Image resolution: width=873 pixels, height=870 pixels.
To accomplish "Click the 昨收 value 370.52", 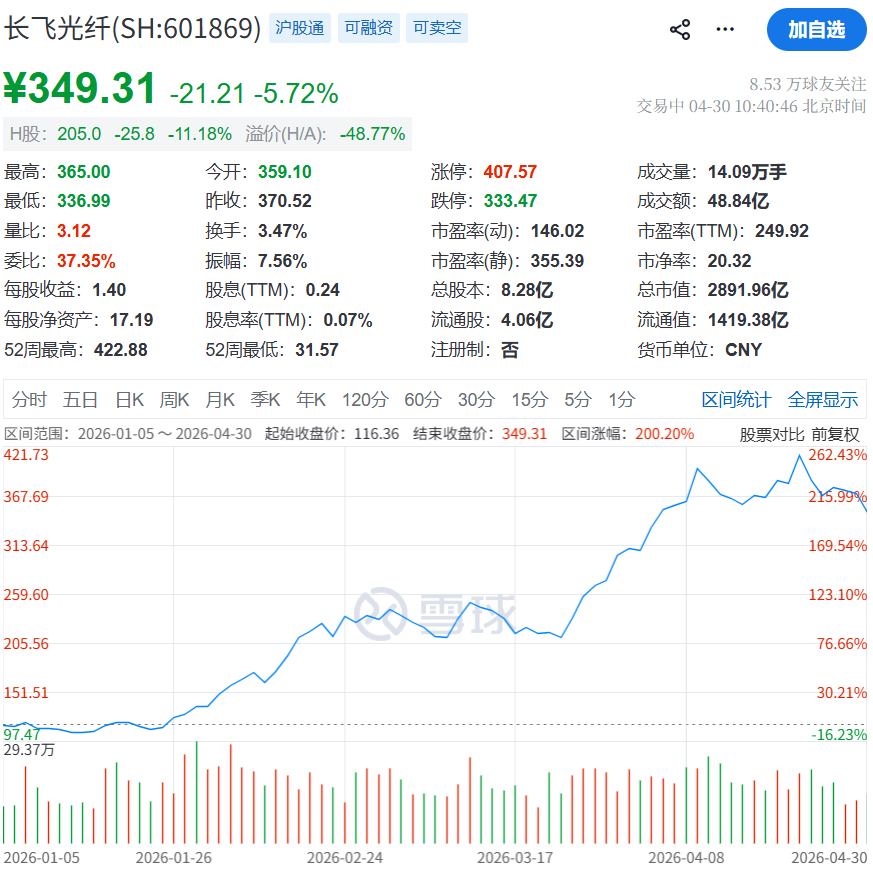I will pyautogui.click(x=285, y=200).
